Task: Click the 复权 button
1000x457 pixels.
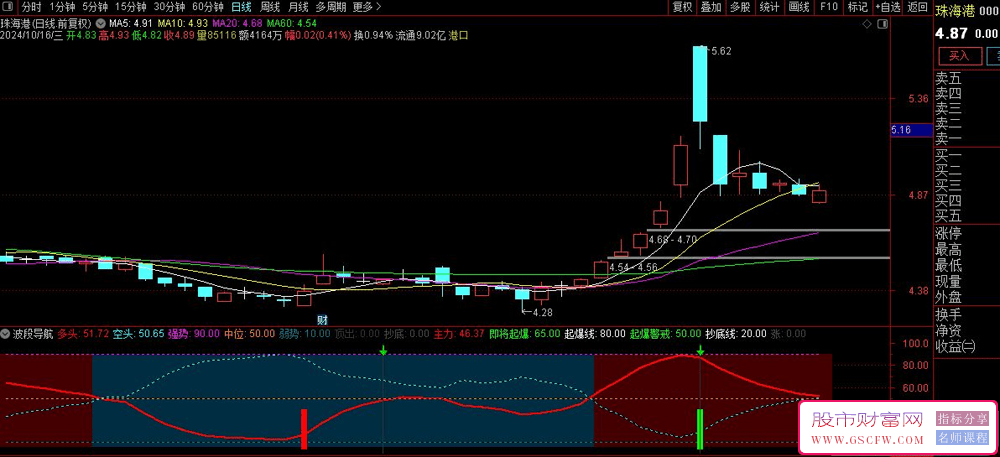Action: [x=682, y=7]
